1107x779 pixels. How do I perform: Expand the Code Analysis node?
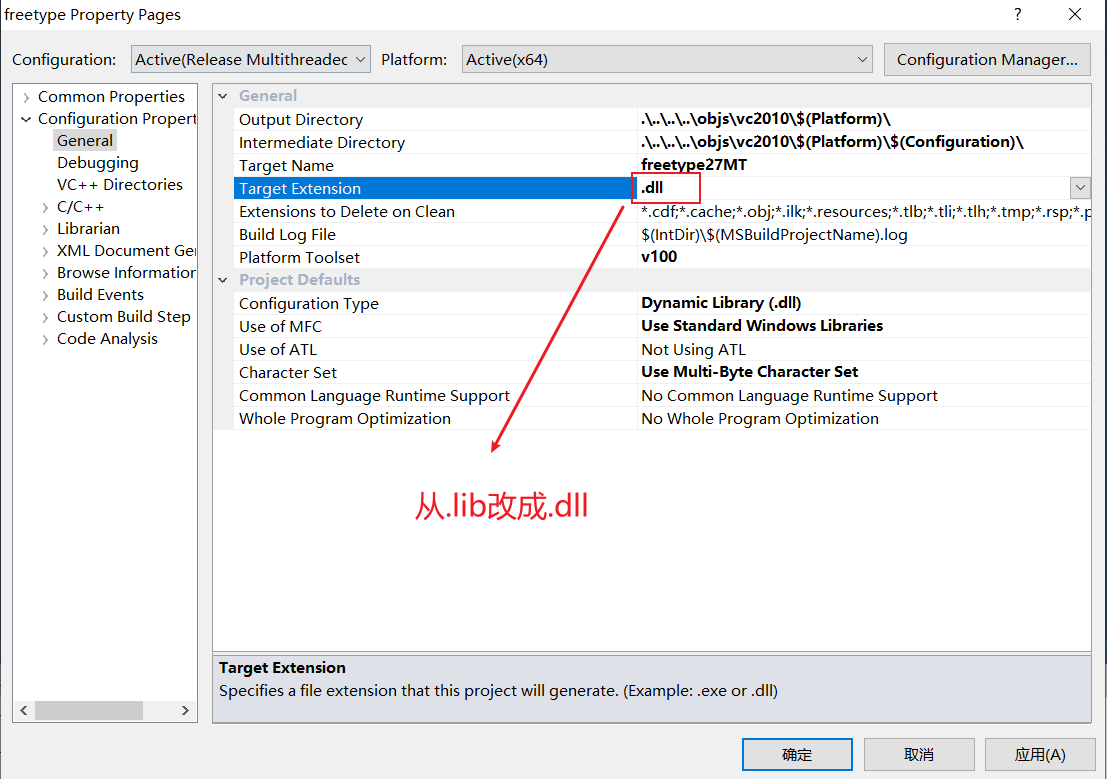coord(46,339)
